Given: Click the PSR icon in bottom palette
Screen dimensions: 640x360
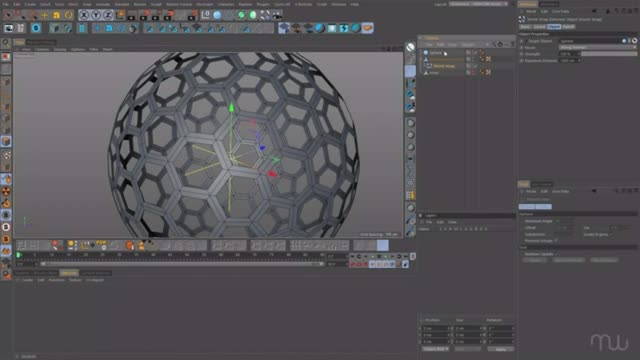Looking at the screenshot, I should pos(101,245).
